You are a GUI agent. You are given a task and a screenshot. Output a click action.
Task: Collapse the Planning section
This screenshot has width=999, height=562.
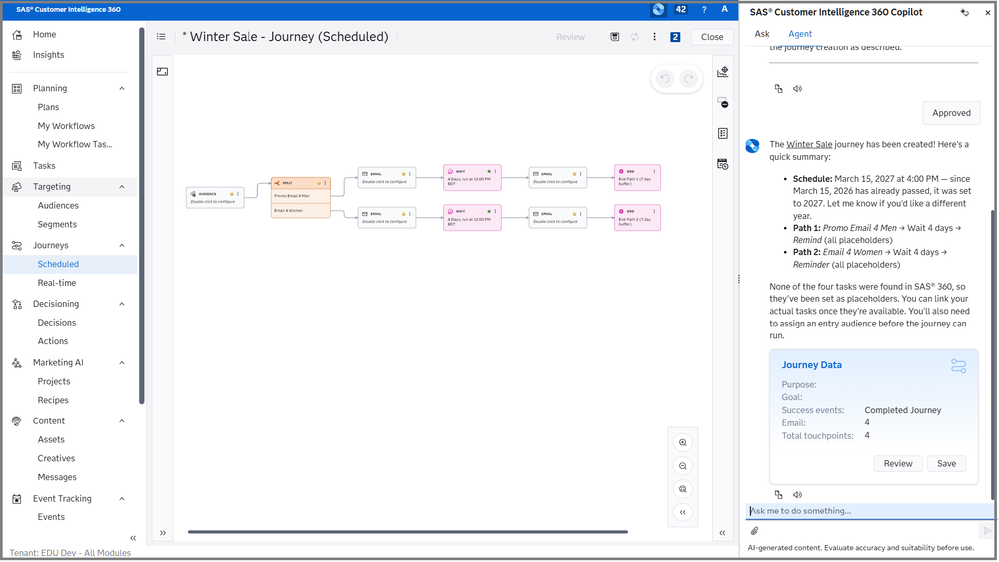click(122, 89)
